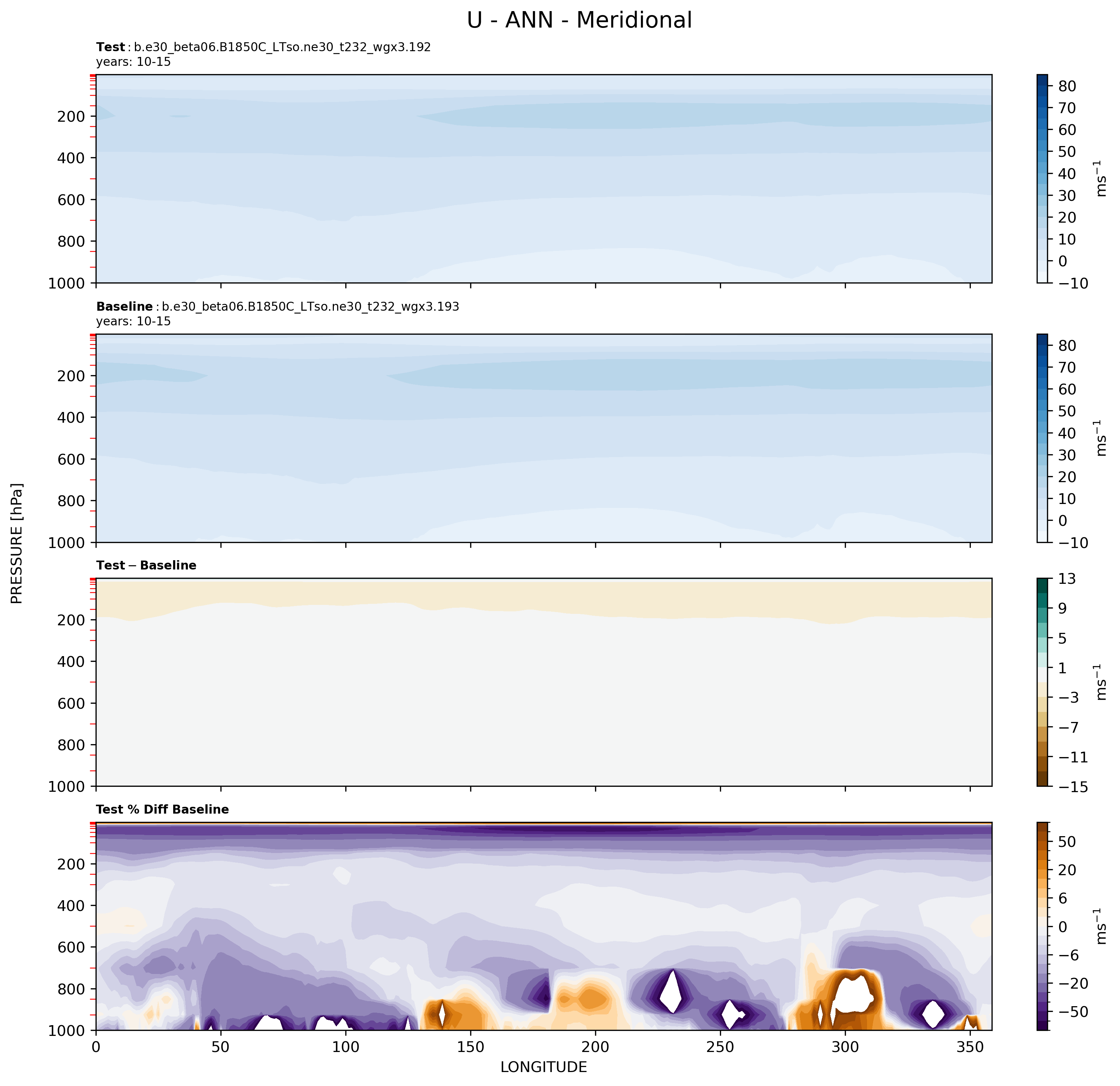Click the PRESSURE [hPa] y-axis label
Viewport: 1120px width, 1086px height.
(x=17, y=543)
